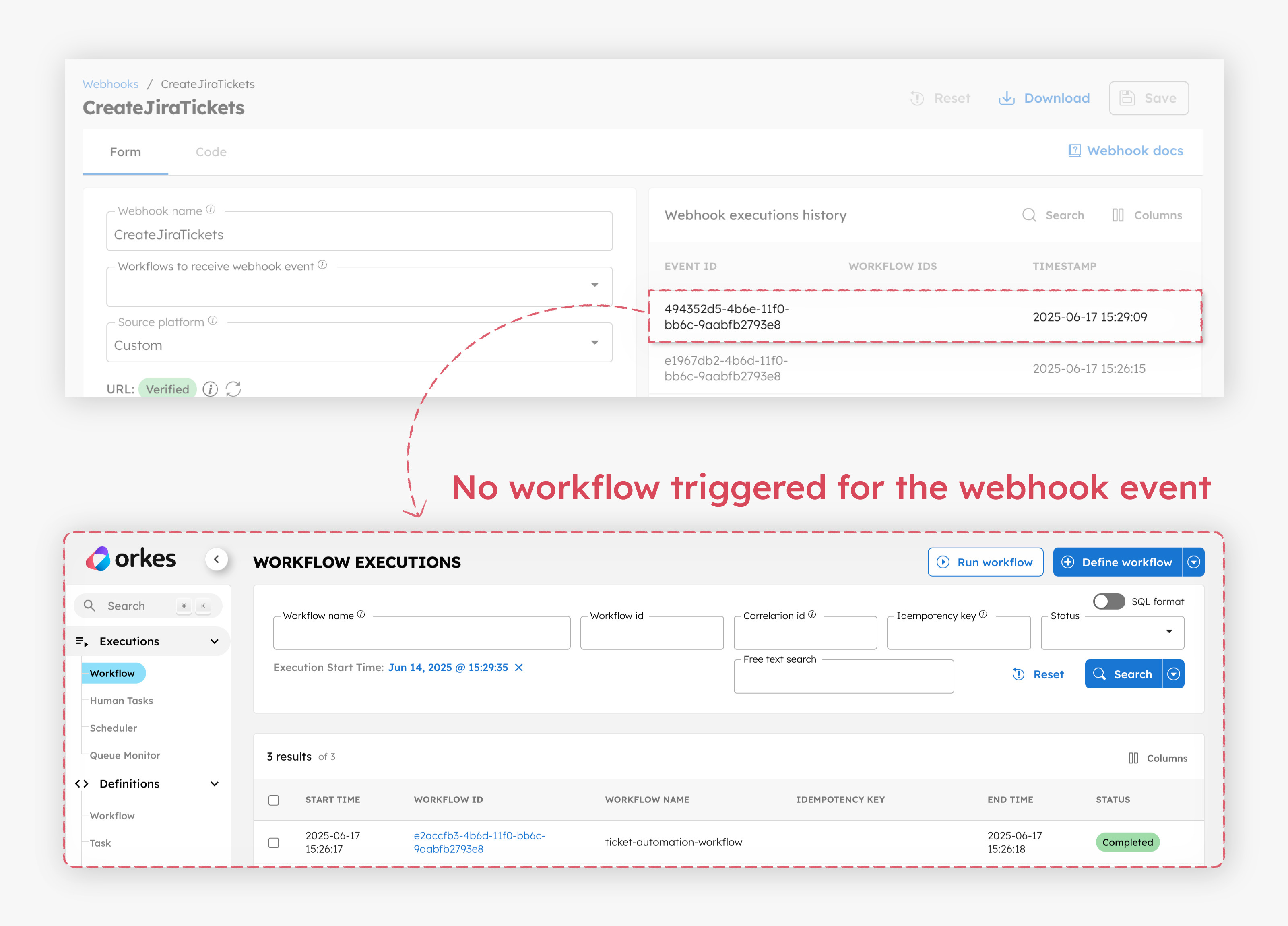Screen dimensions: 1288x926
Task: Open the Search button dropdown arrow
Action: [1174, 674]
